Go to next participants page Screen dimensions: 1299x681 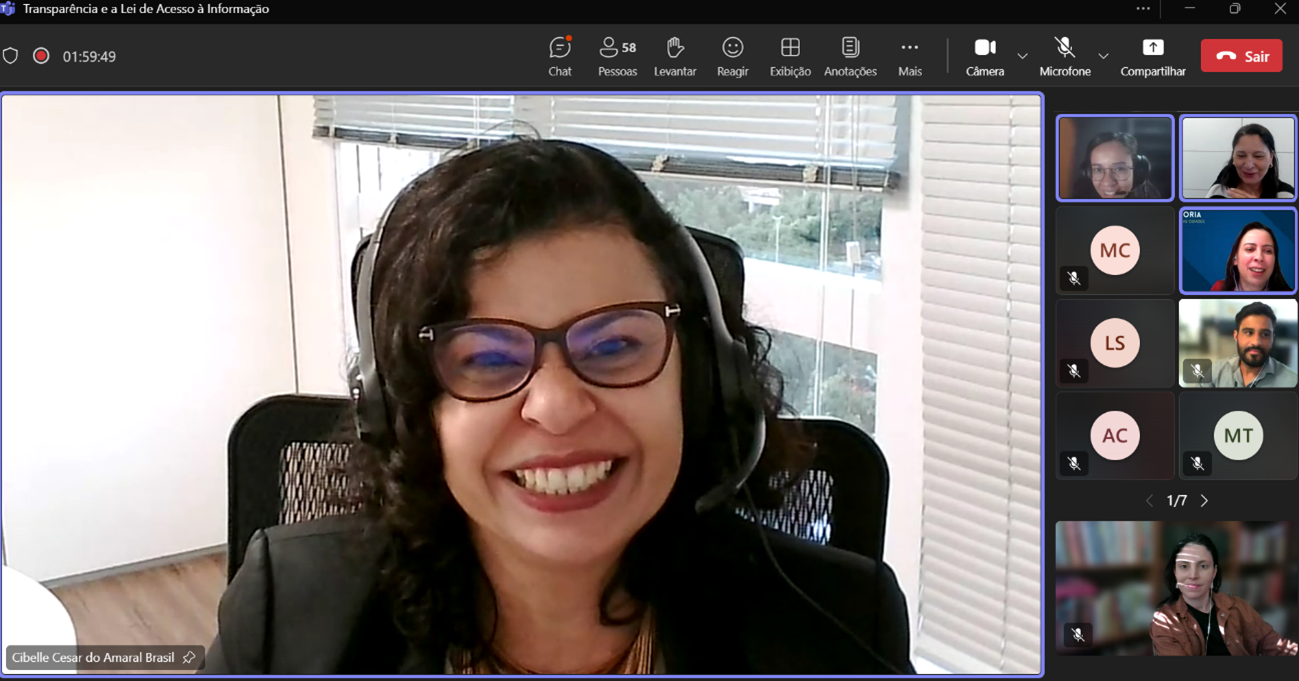pos(1204,500)
